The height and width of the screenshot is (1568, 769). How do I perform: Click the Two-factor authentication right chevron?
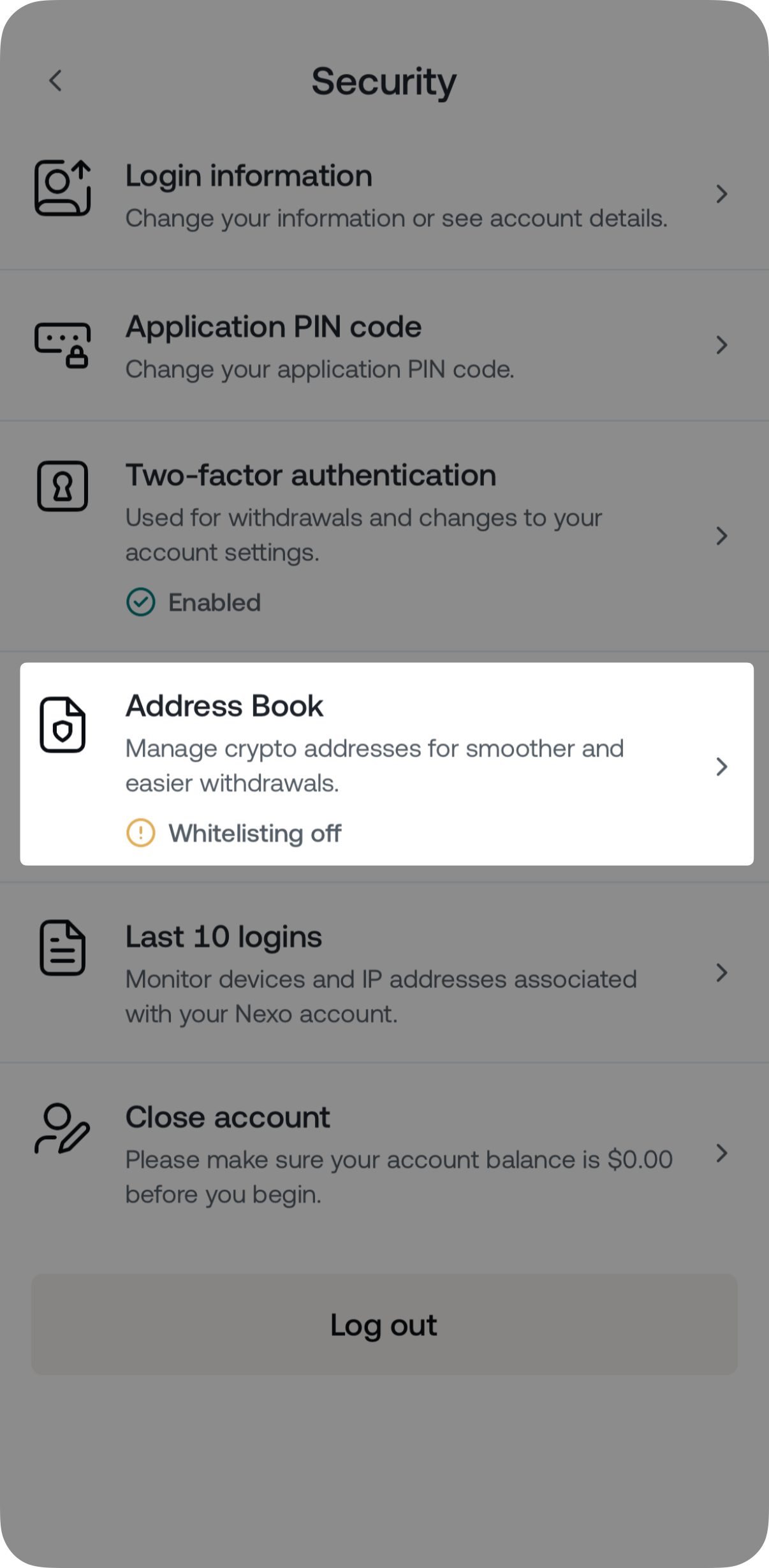(721, 536)
